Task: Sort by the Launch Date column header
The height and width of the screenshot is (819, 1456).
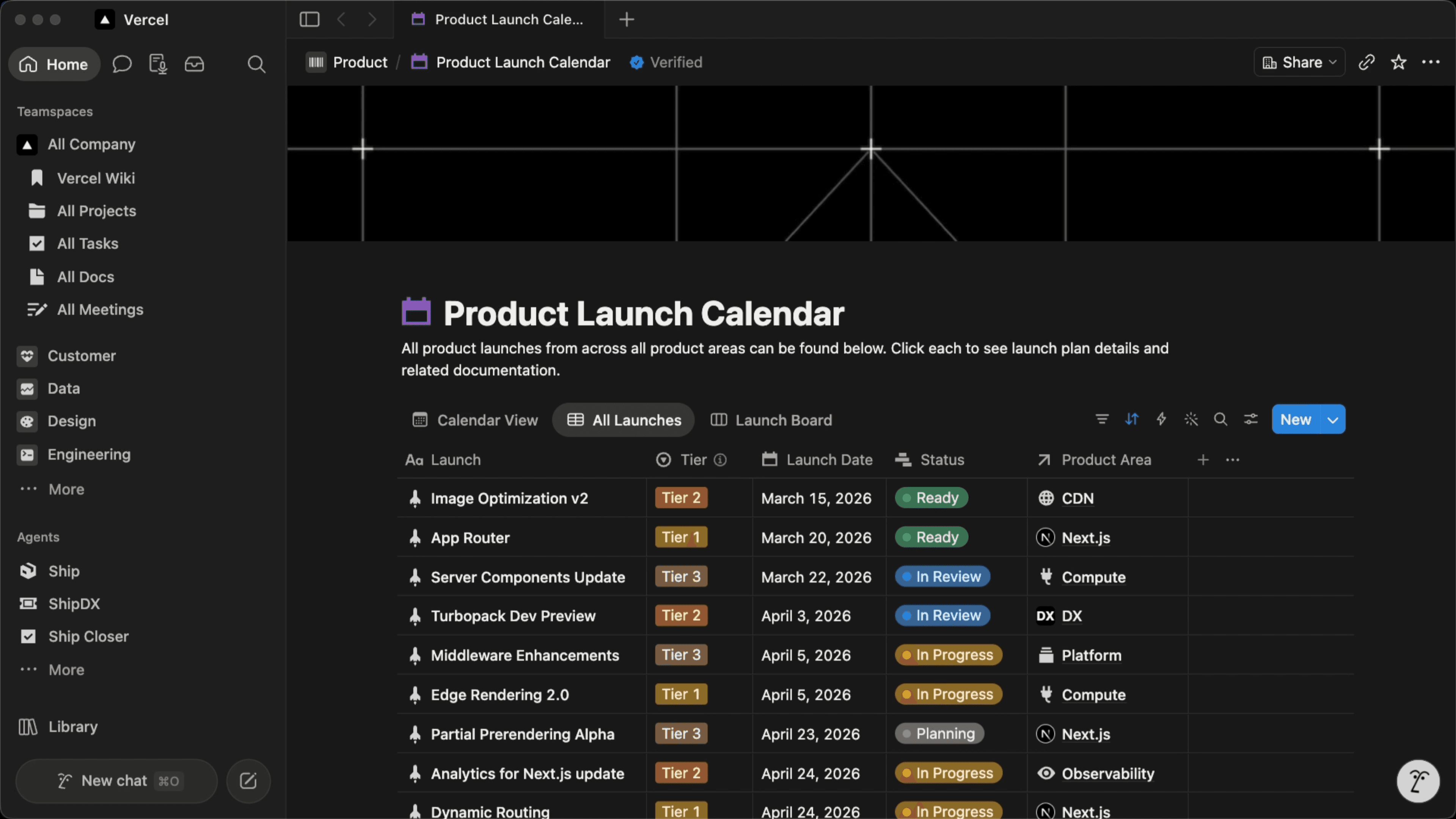Action: coord(817,460)
